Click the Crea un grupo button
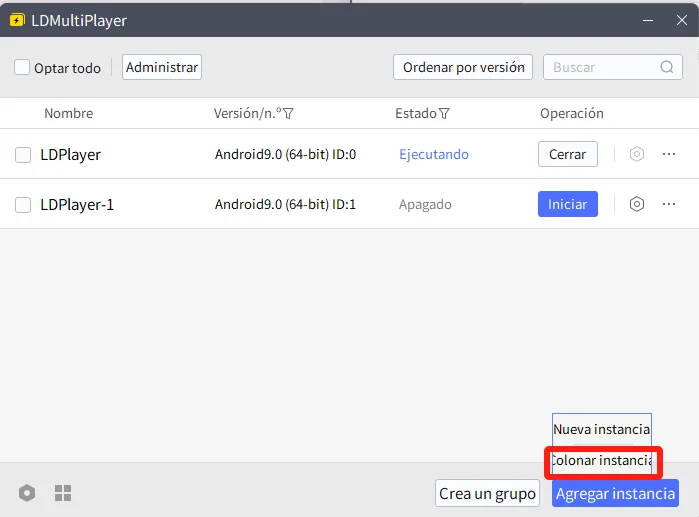 [487, 493]
